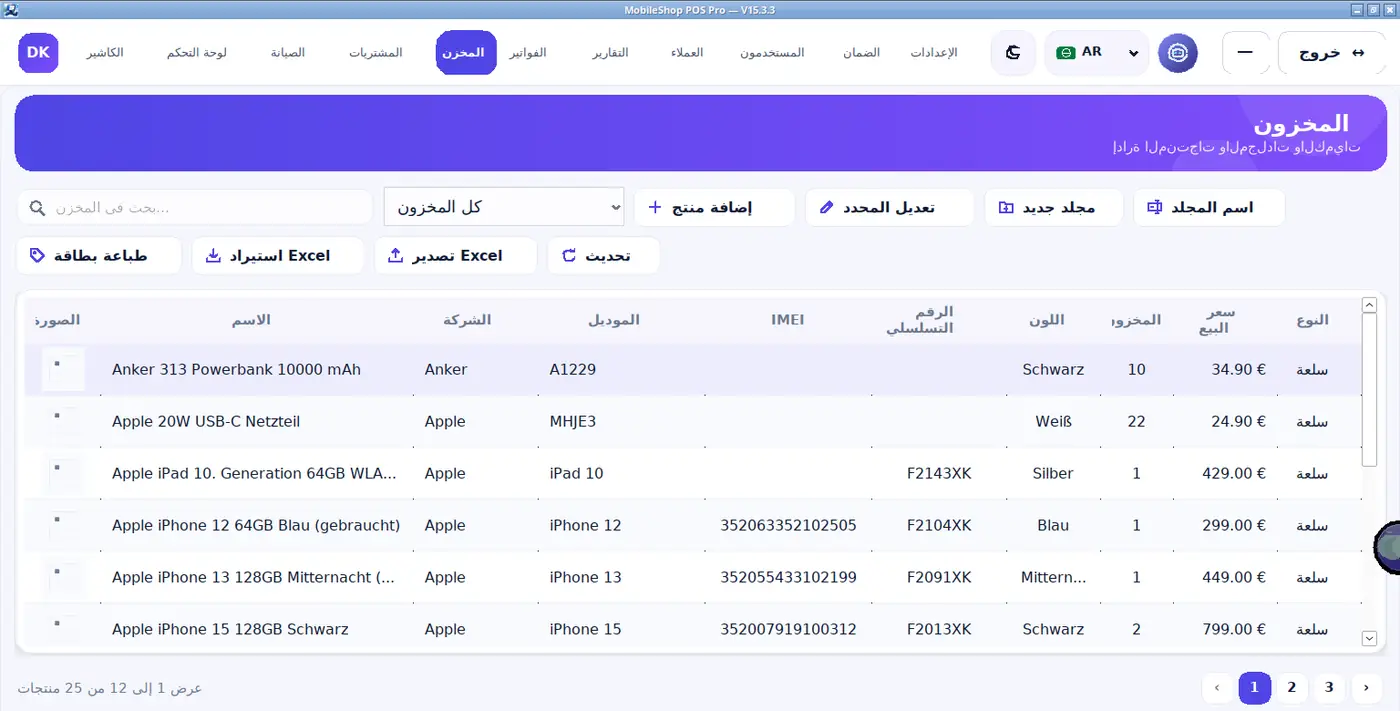Switch to the العملاء customers tab

pos(687,53)
